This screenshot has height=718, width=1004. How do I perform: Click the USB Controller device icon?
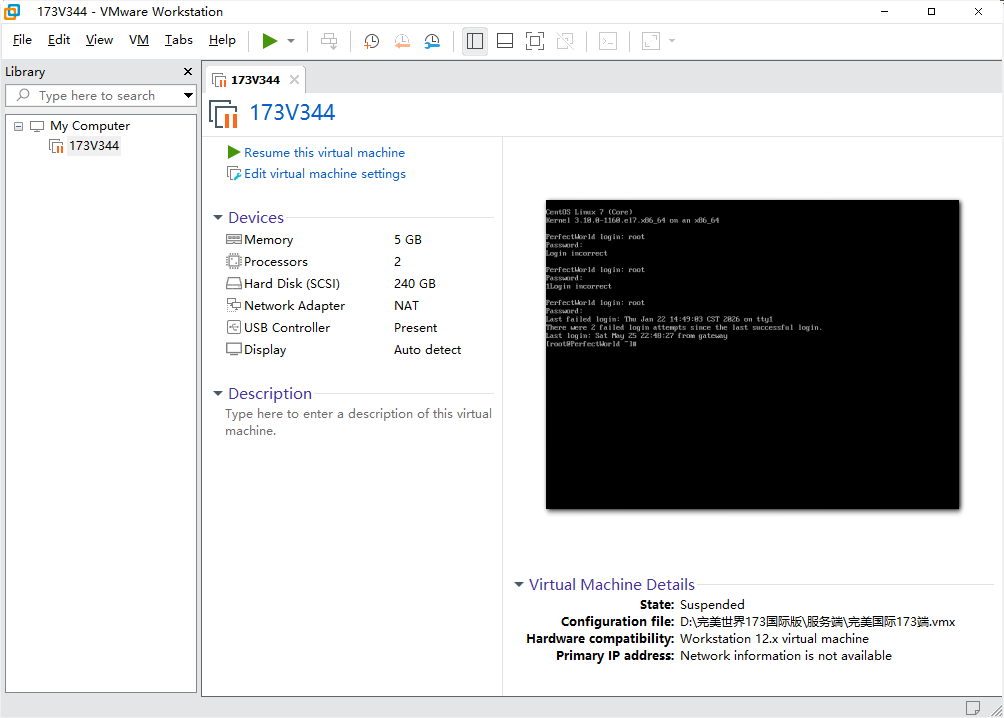[x=234, y=327]
